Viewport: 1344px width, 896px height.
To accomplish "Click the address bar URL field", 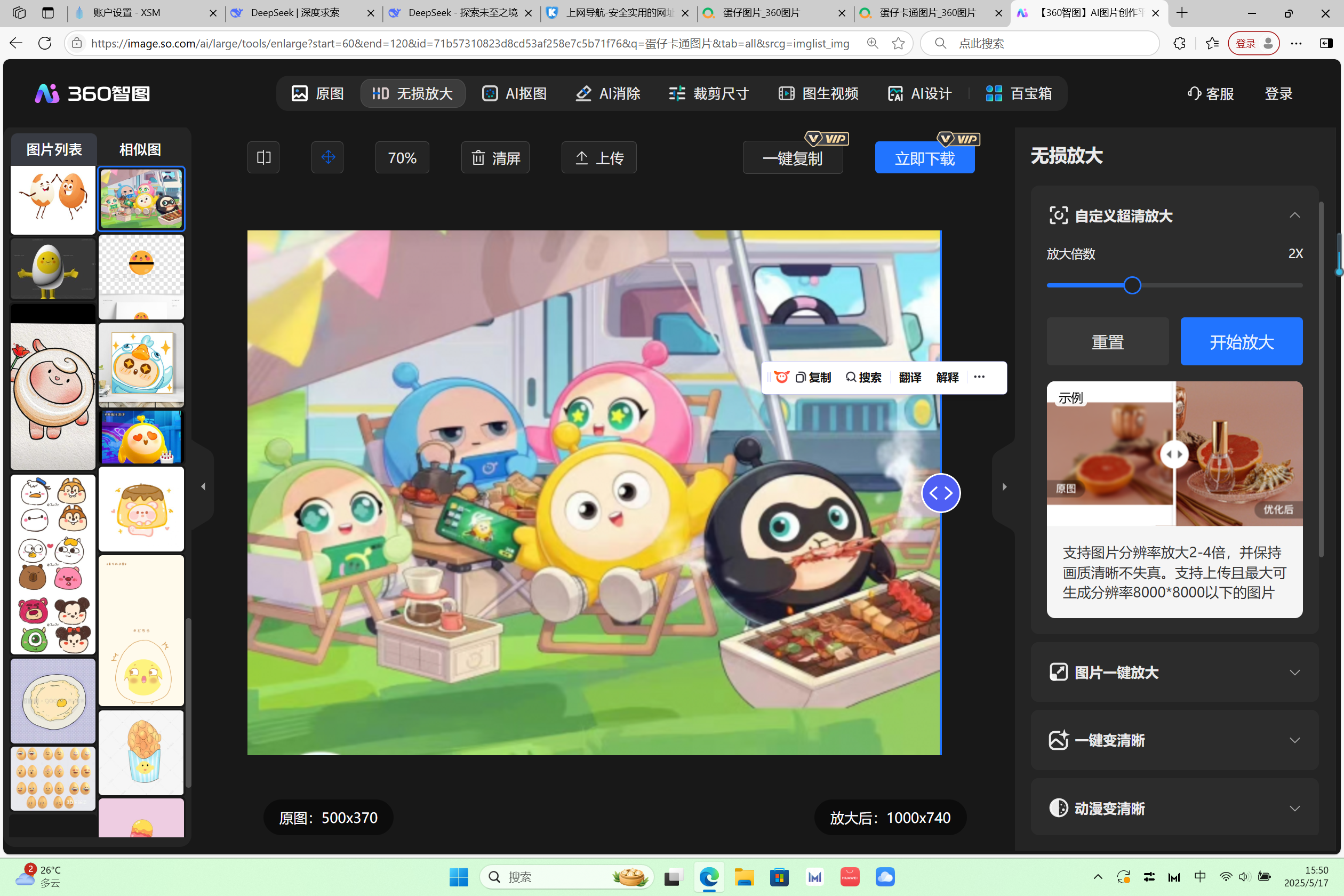I will point(470,43).
